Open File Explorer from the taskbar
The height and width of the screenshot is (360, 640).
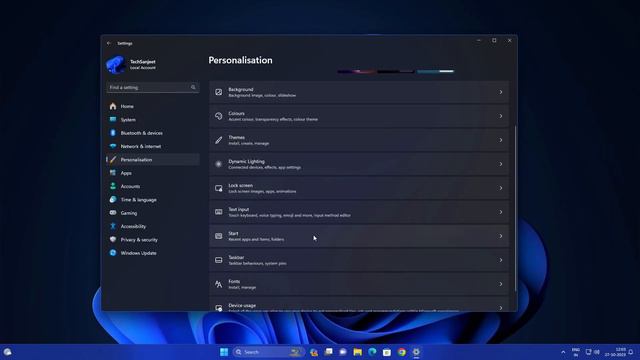pos(358,352)
